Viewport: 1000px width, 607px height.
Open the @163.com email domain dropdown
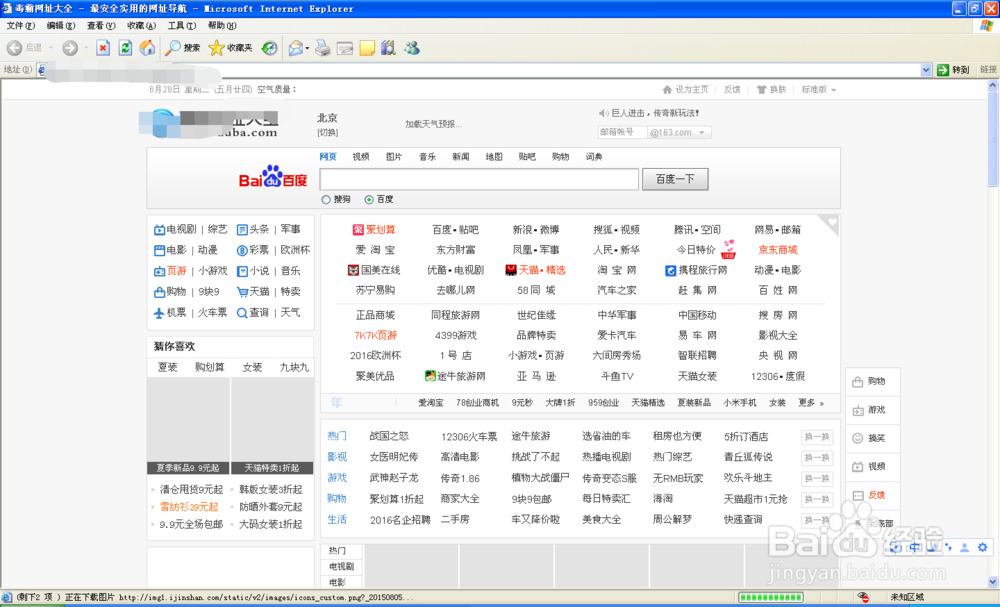click(x=702, y=133)
